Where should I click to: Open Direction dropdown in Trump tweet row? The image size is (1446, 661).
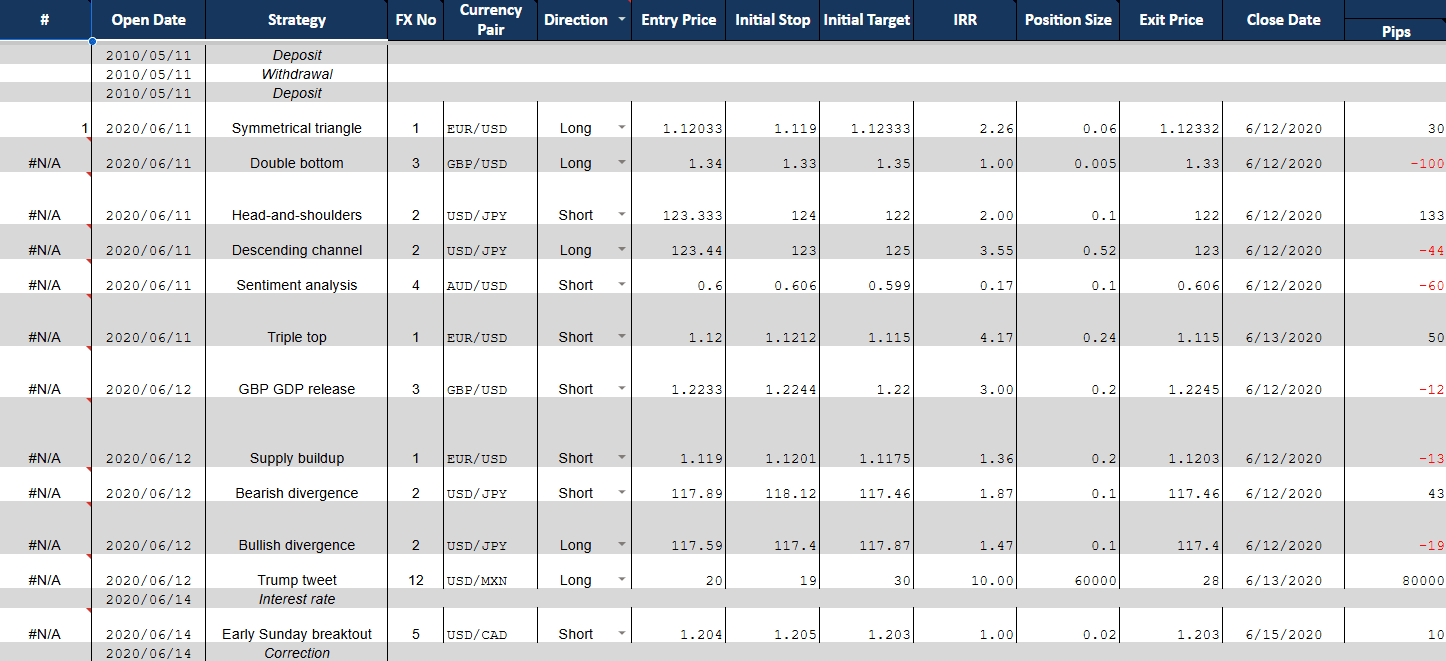pyautogui.click(x=622, y=580)
